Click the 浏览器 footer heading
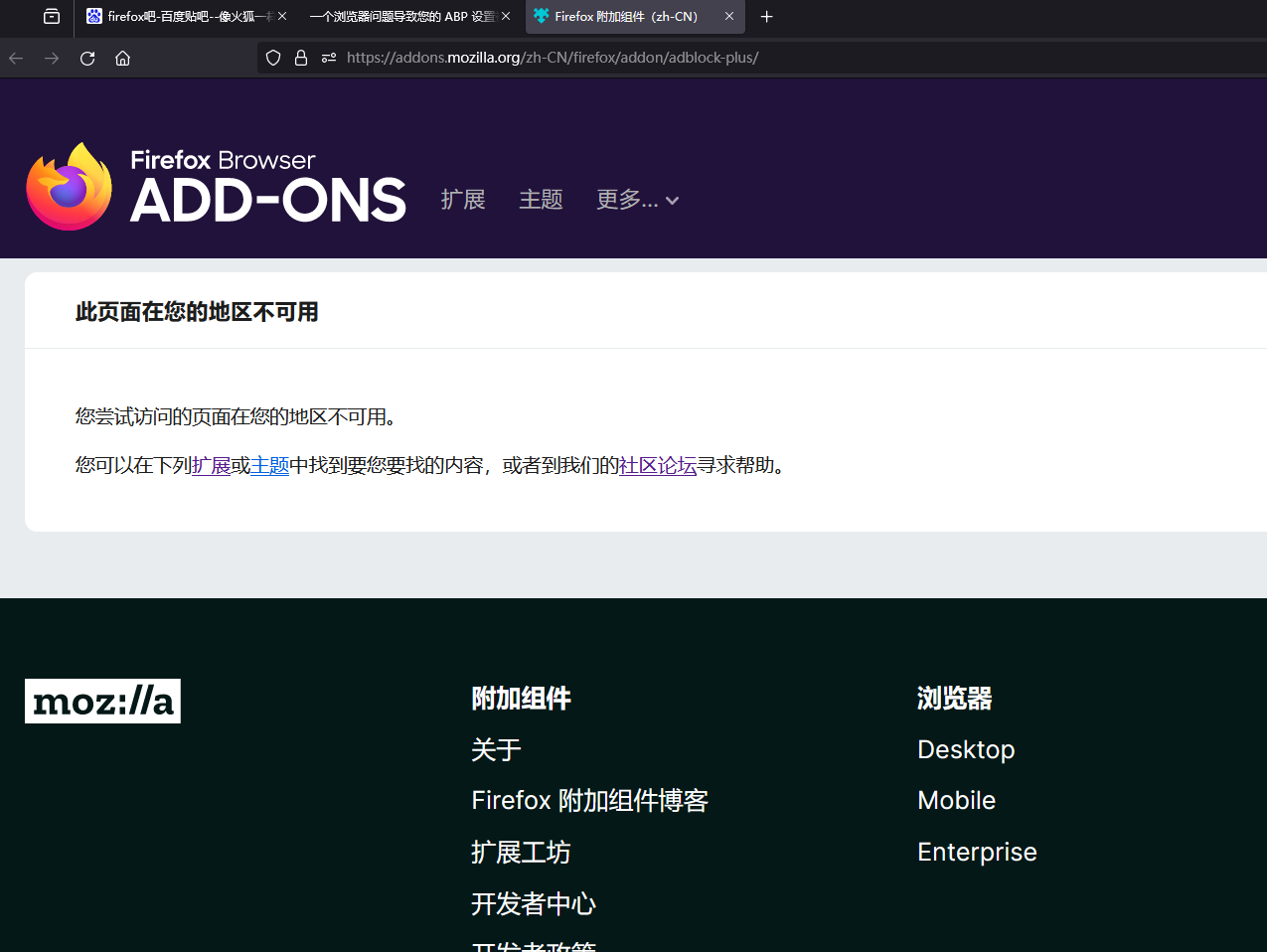Screen dimensions: 1267x952 click(x=954, y=699)
